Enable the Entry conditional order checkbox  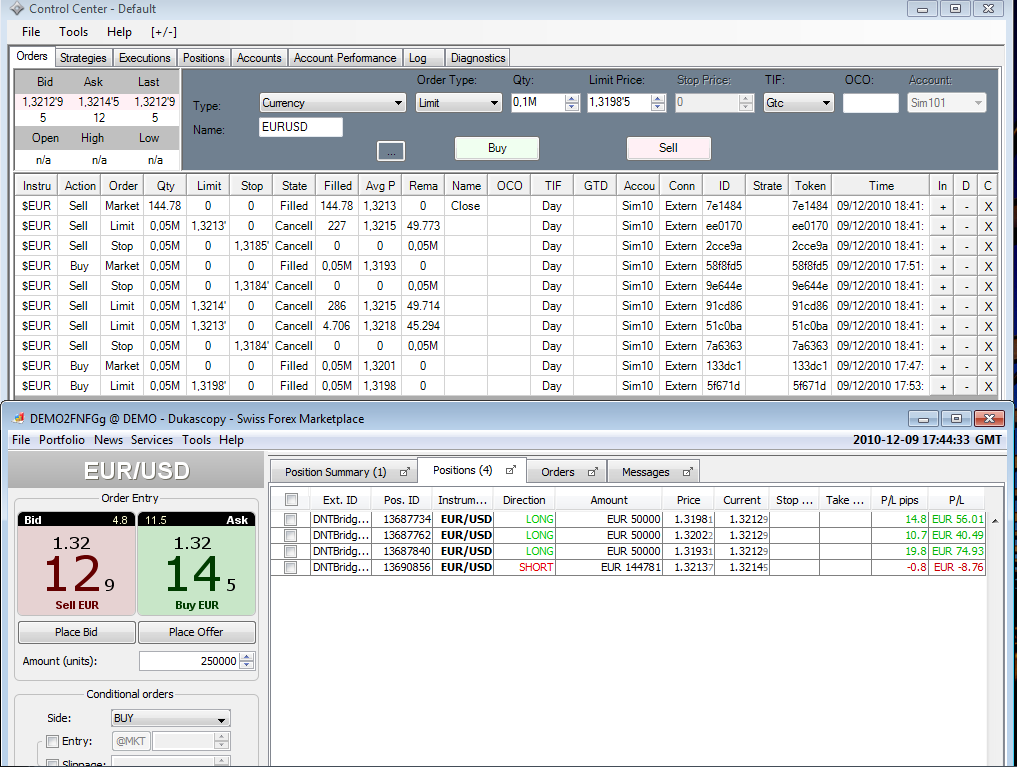[x=53, y=741]
